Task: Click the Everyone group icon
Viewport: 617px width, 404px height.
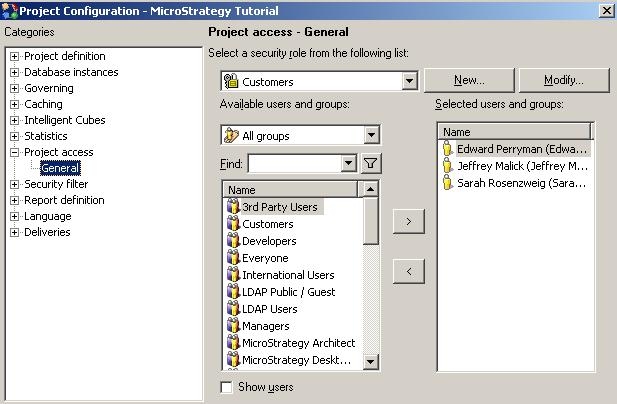Action: click(233, 258)
